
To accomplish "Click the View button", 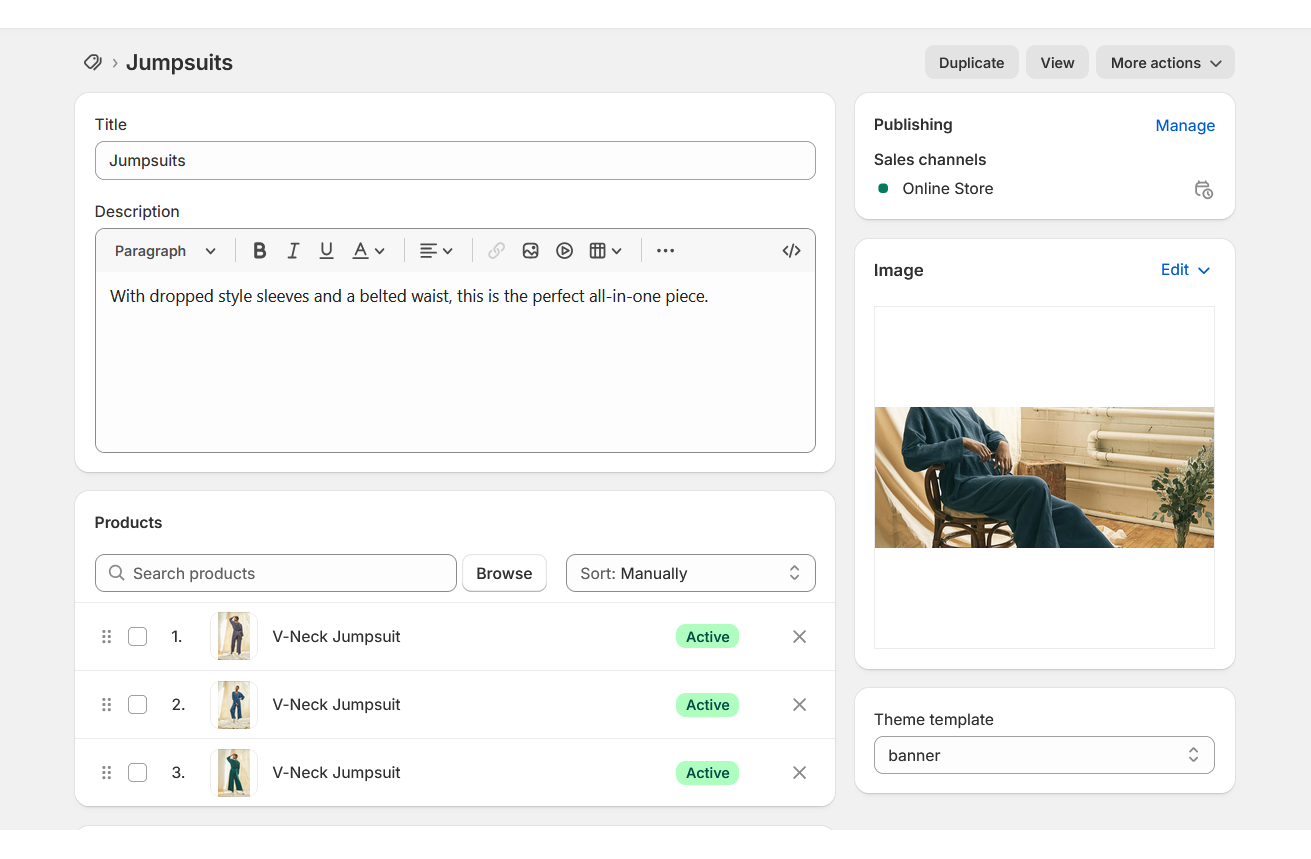I will click(1057, 62).
